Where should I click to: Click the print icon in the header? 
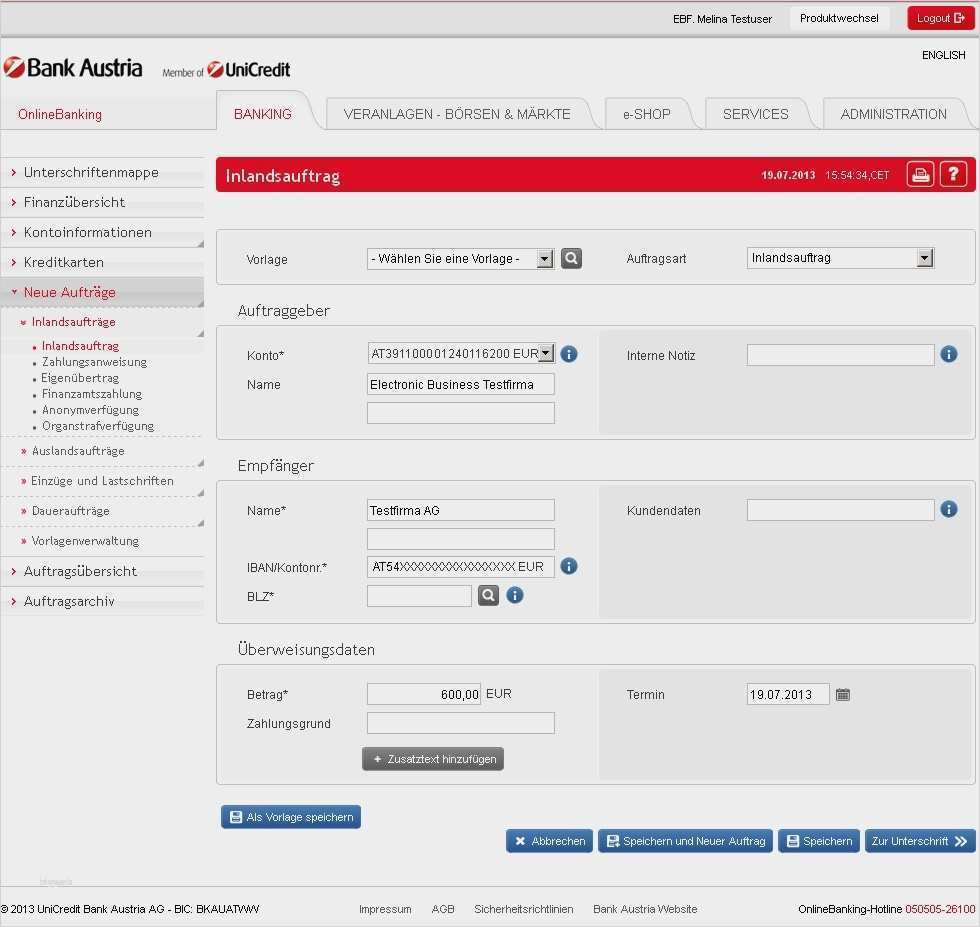tap(920, 175)
